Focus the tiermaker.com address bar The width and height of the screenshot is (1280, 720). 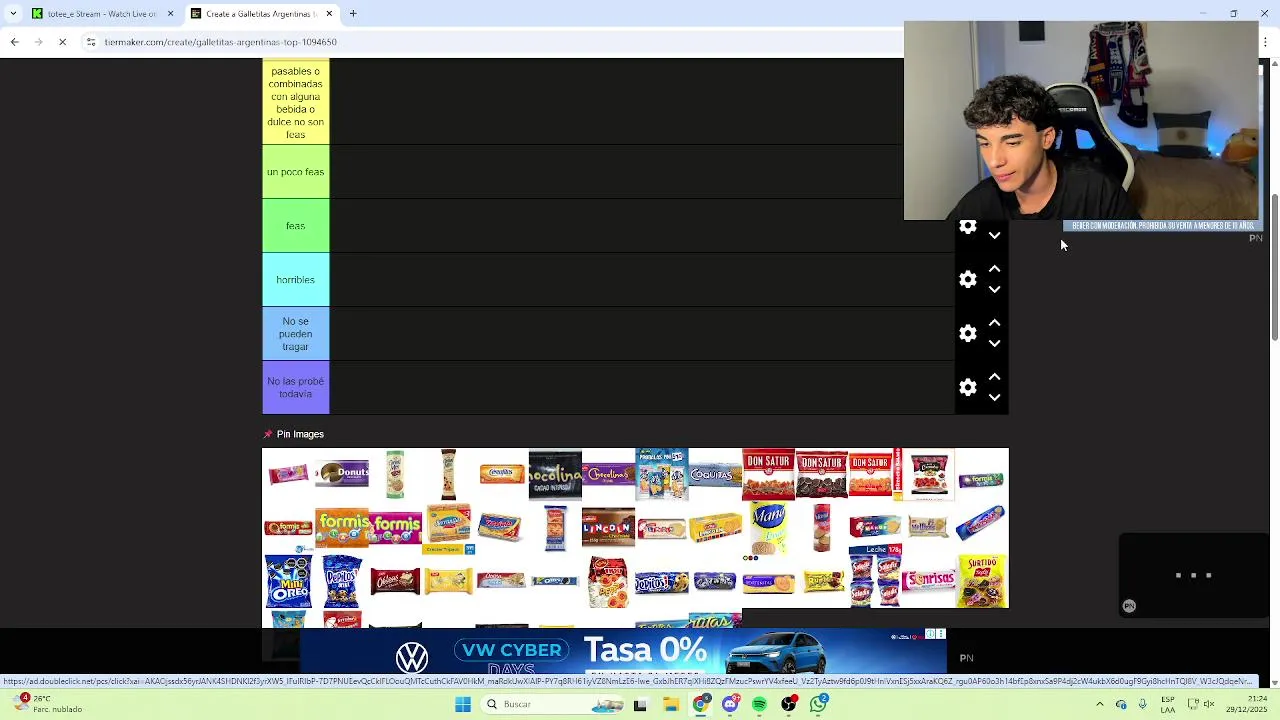tap(480, 42)
